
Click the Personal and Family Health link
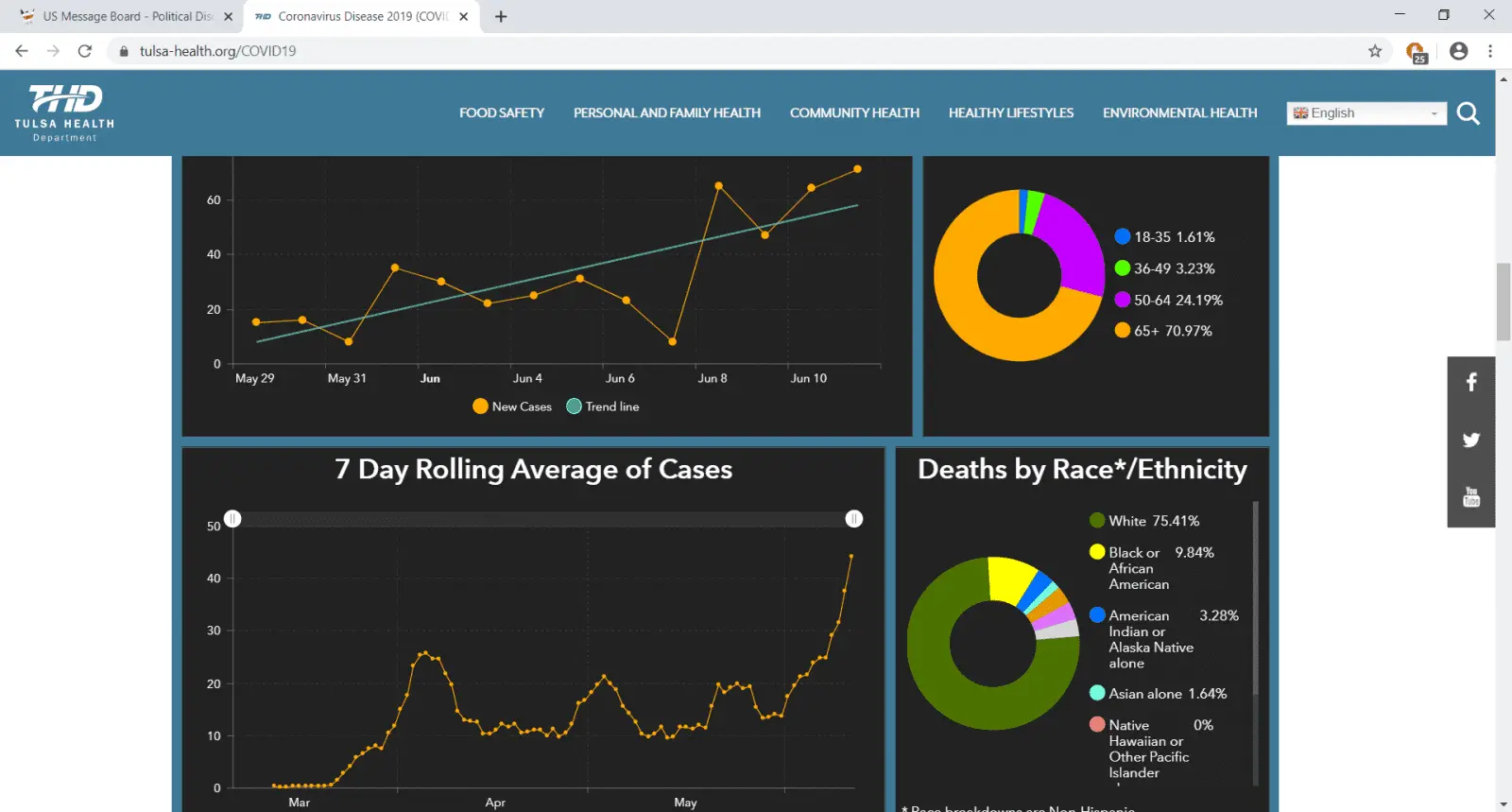(666, 113)
